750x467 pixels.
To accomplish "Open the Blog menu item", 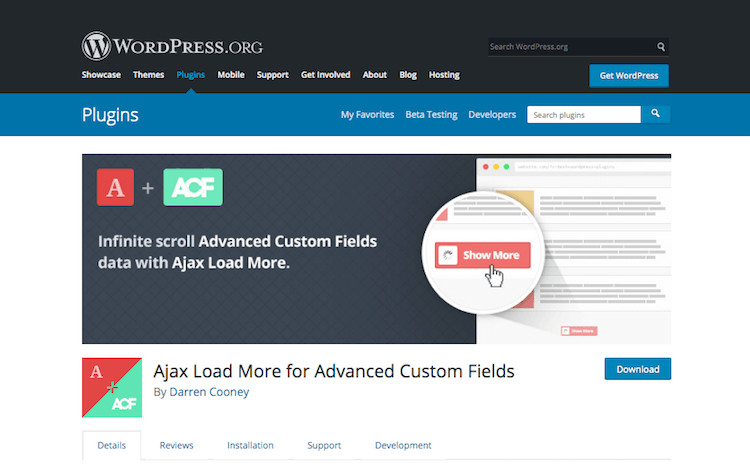I will 408,75.
